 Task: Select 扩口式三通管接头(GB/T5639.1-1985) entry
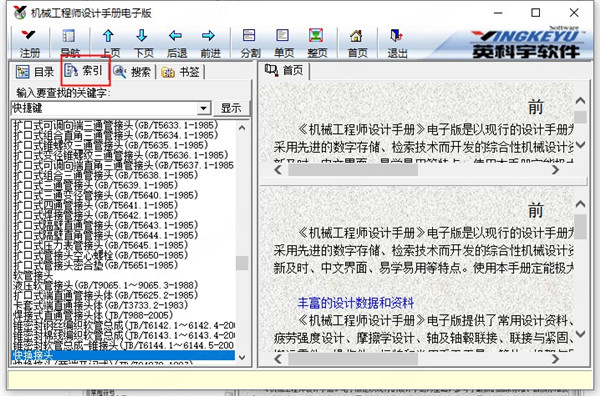point(96,185)
